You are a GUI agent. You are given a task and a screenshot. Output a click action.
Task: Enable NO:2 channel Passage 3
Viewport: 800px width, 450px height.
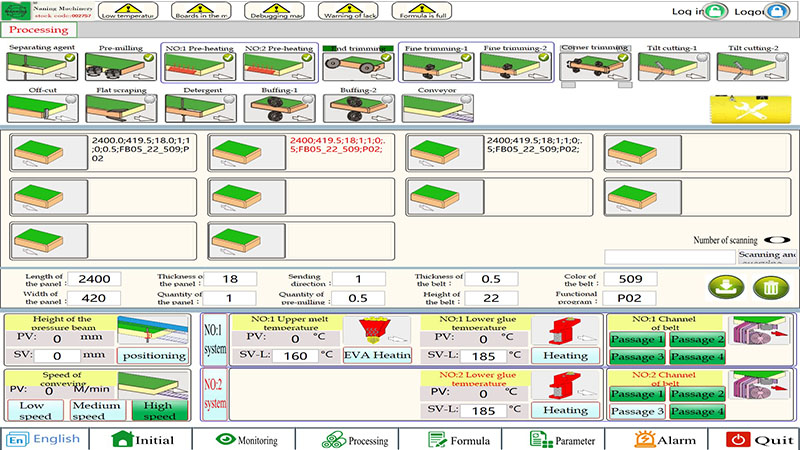[x=636, y=411]
